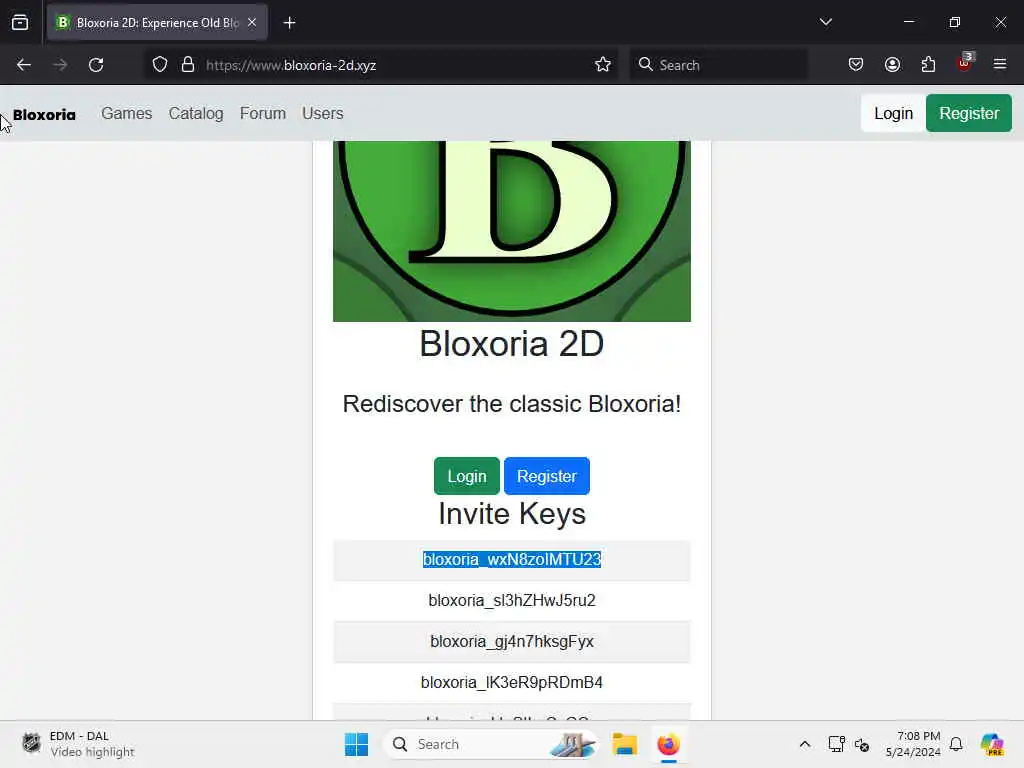This screenshot has width=1024, height=768.
Task: Select invite key bloxoria_gj4n7hksgFyx
Action: (x=512, y=641)
